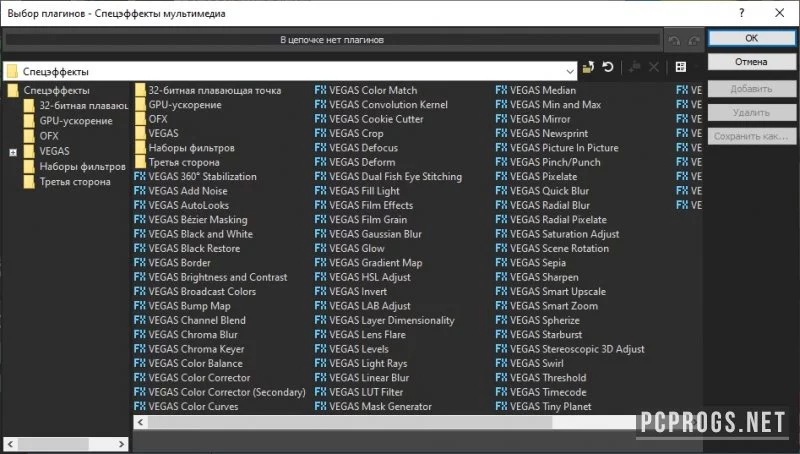Choose VEGAS Bézier Masking effect

point(191,219)
